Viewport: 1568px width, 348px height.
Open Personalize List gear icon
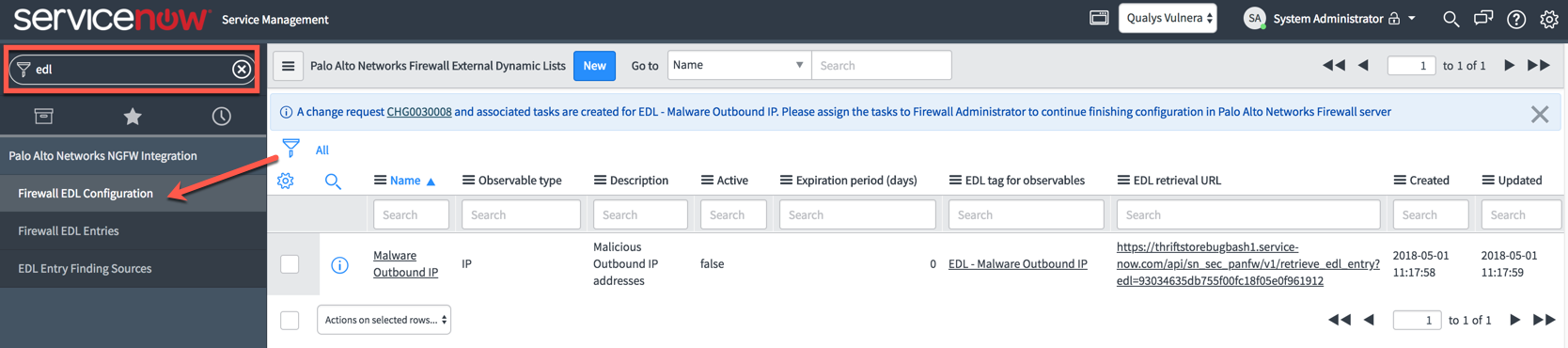(x=286, y=181)
